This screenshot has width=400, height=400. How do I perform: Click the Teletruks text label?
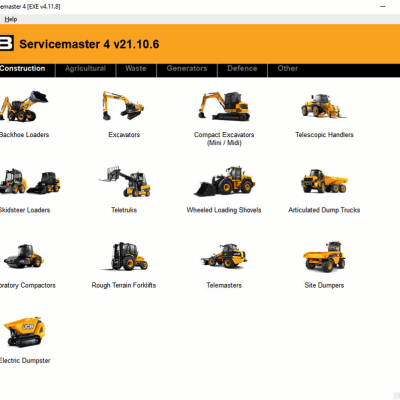[124, 210]
